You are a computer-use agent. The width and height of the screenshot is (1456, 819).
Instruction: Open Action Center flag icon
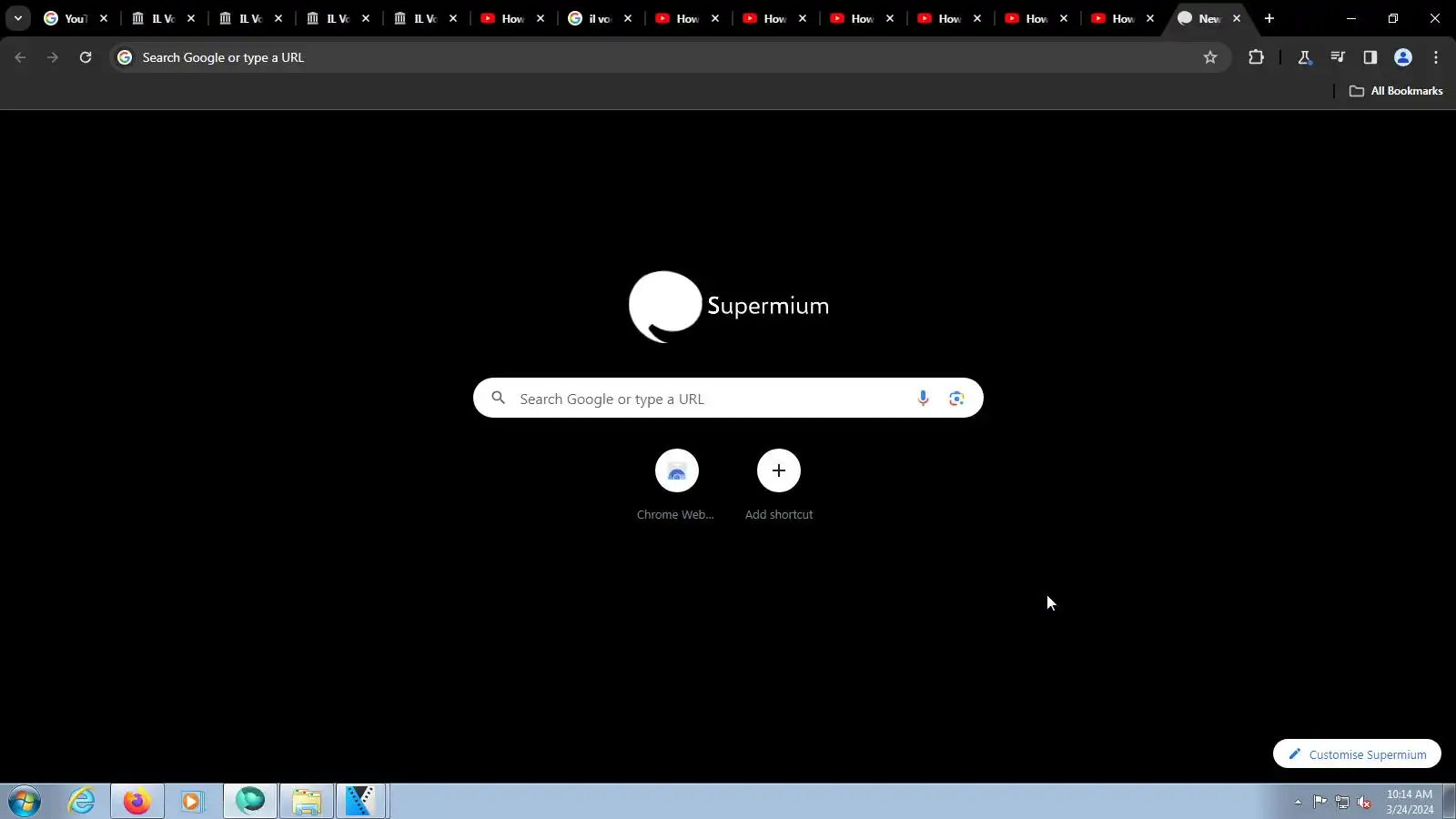pos(1319,802)
